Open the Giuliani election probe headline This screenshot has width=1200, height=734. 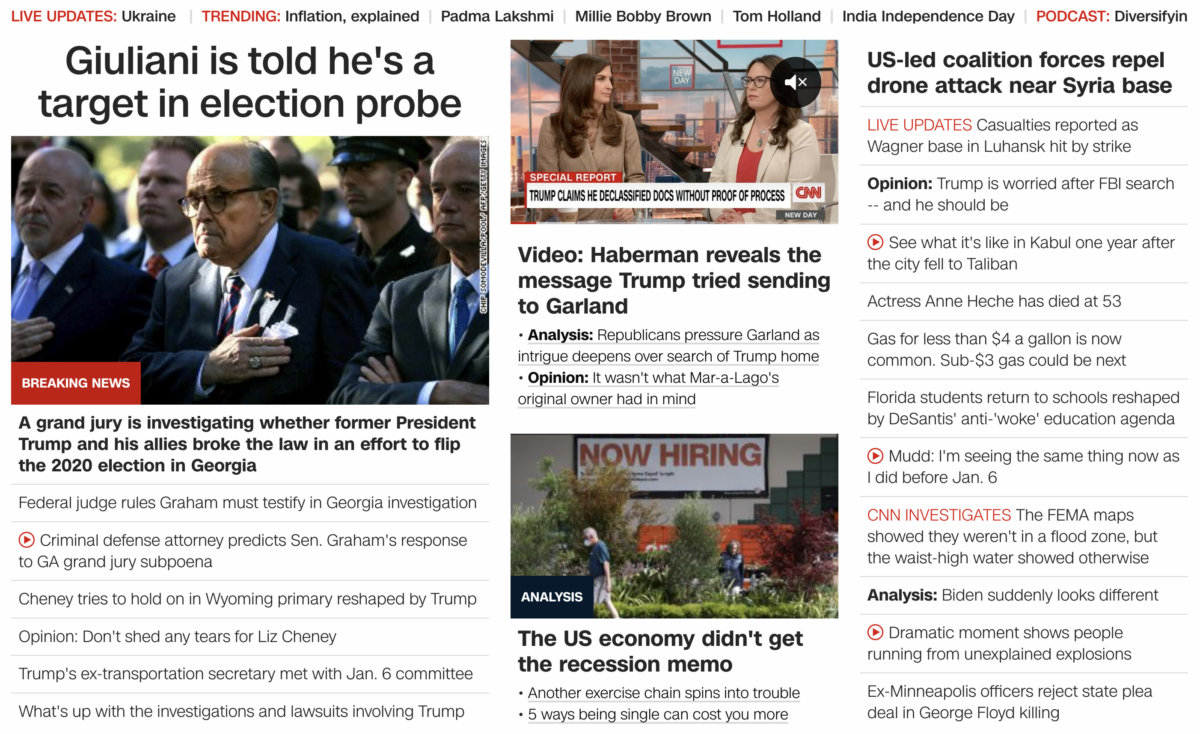[250, 82]
